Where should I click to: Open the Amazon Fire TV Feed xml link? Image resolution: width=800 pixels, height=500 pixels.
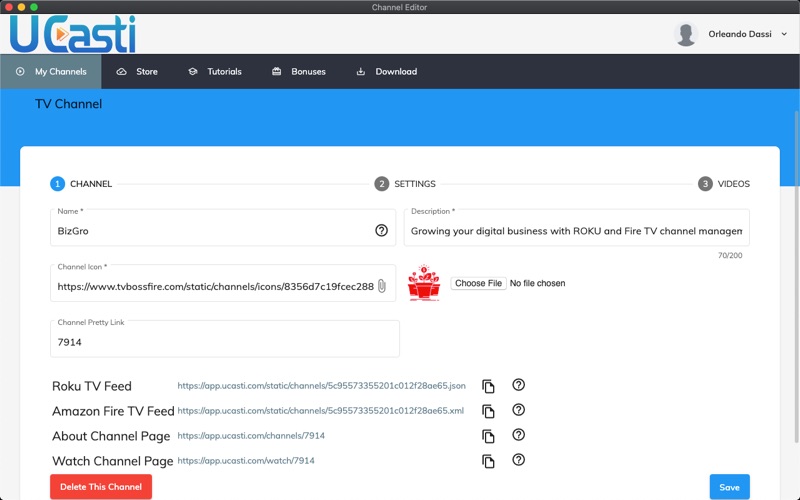320,410
